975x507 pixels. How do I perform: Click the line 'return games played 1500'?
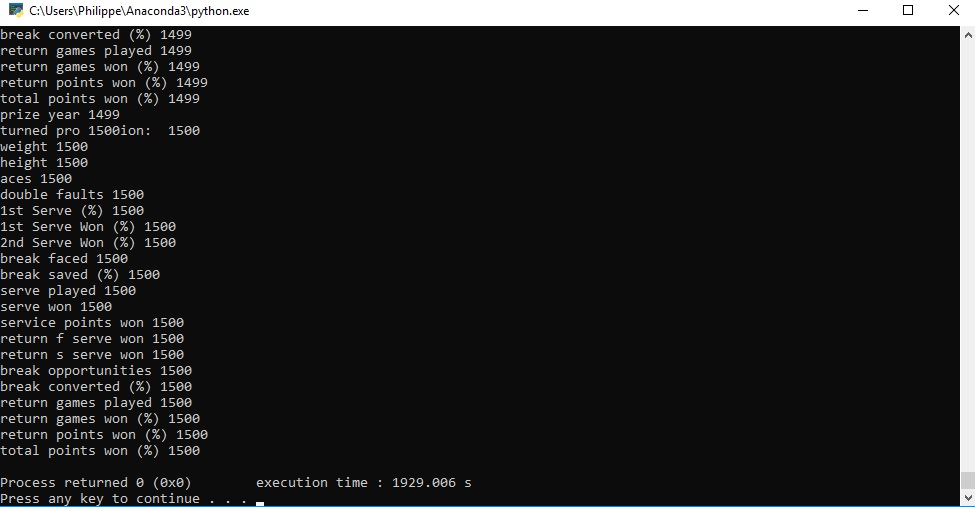tap(96, 403)
